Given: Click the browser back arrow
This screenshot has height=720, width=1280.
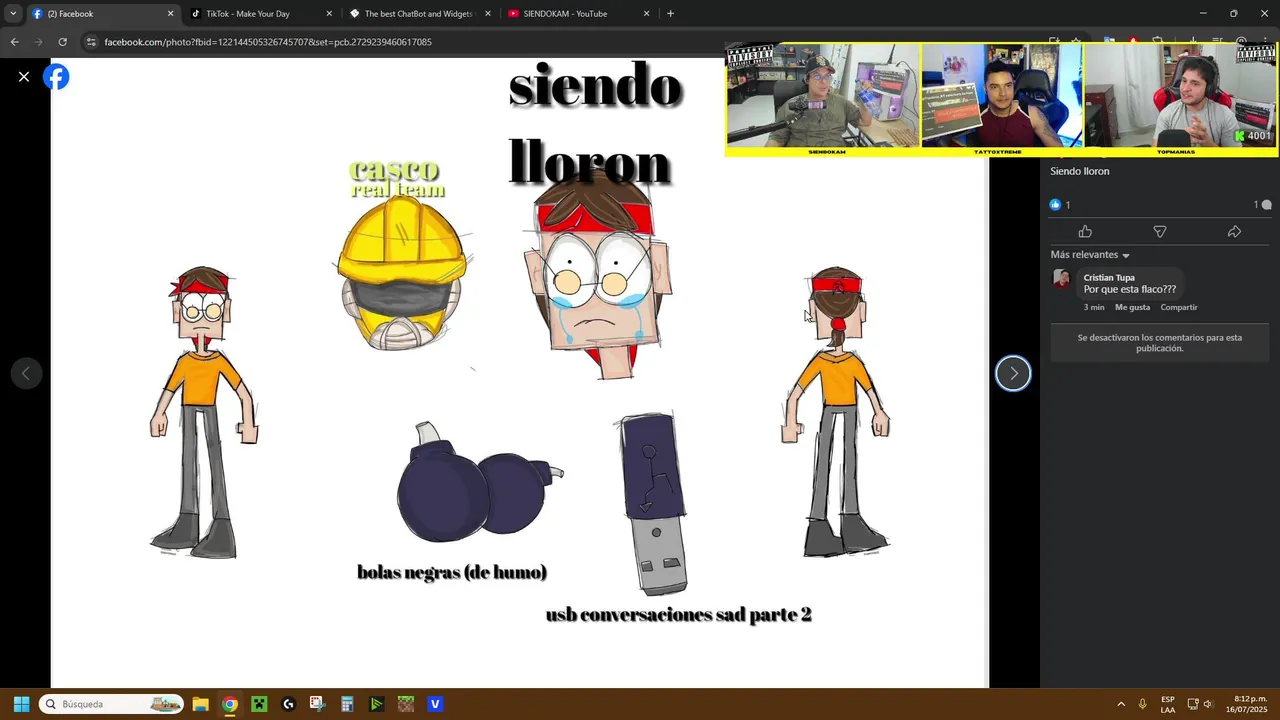Looking at the screenshot, I should (x=14, y=42).
